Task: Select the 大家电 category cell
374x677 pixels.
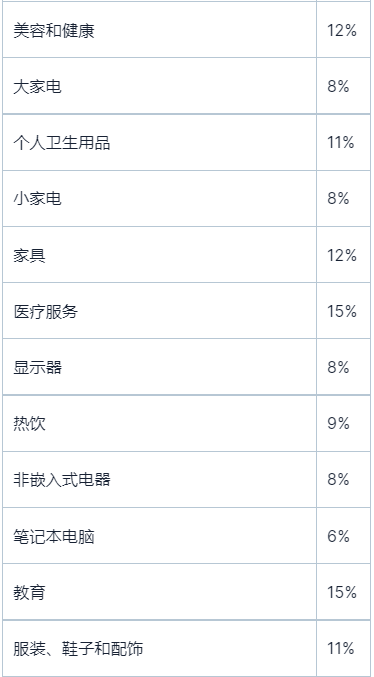Action: tap(159, 86)
